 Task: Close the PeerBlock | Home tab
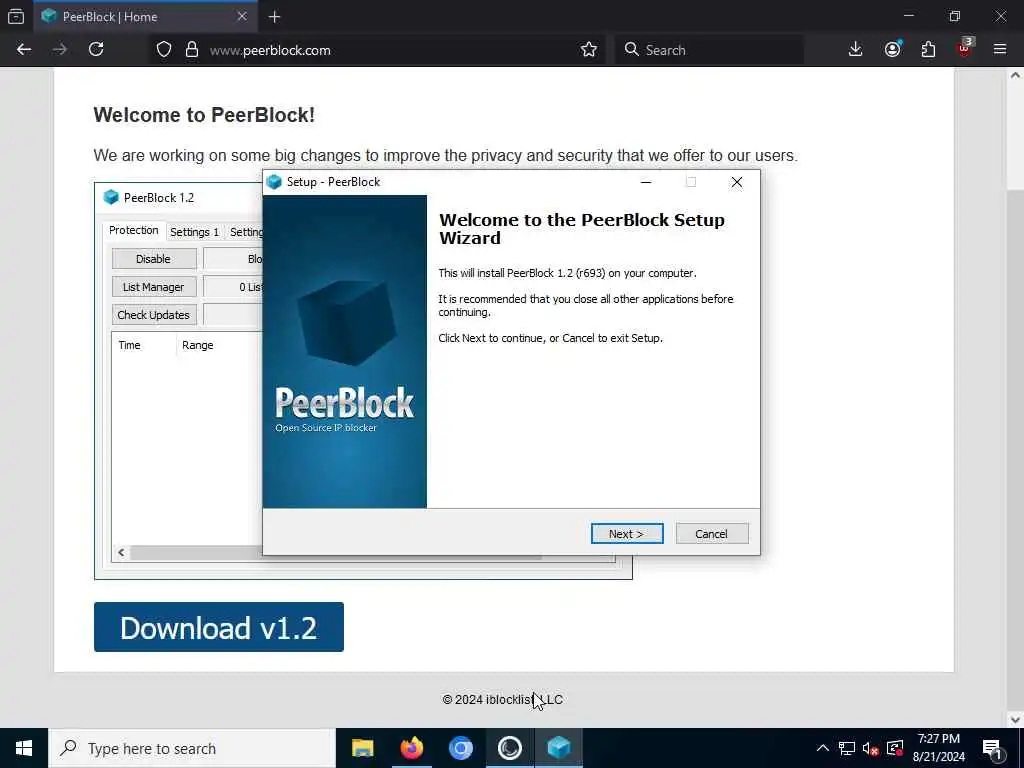[242, 16]
